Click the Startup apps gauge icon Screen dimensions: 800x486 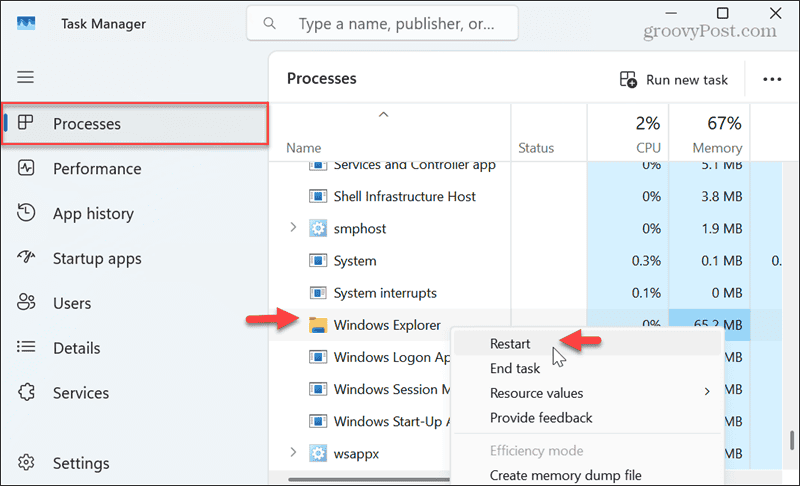tap(26, 257)
